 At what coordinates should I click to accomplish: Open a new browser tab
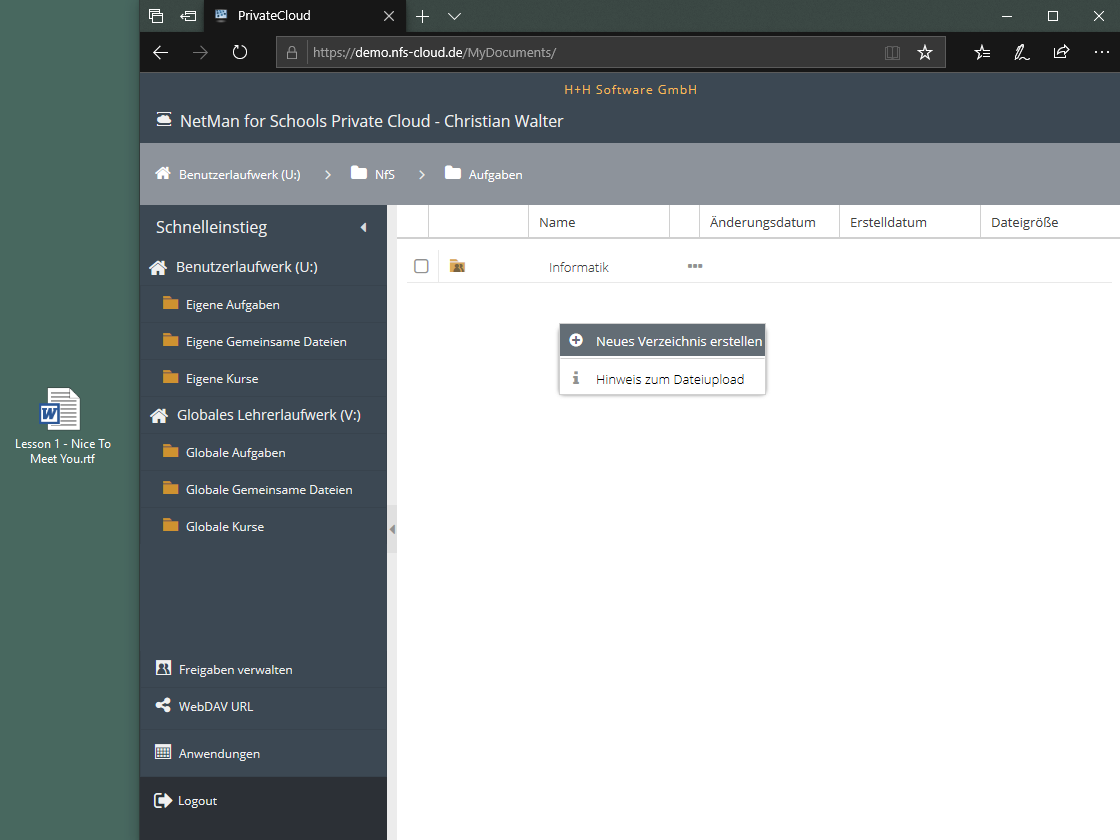click(x=423, y=16)
